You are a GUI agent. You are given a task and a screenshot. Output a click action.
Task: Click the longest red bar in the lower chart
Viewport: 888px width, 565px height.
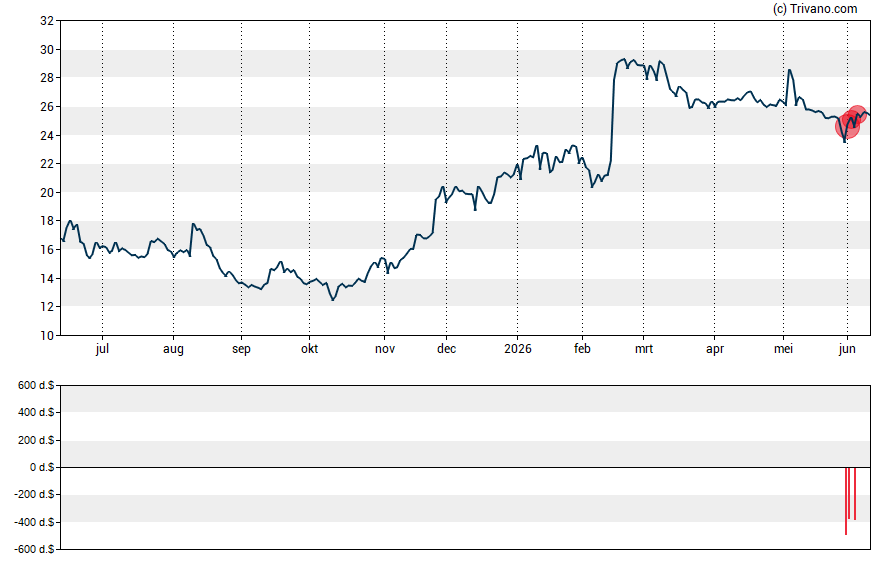point(846,501)
